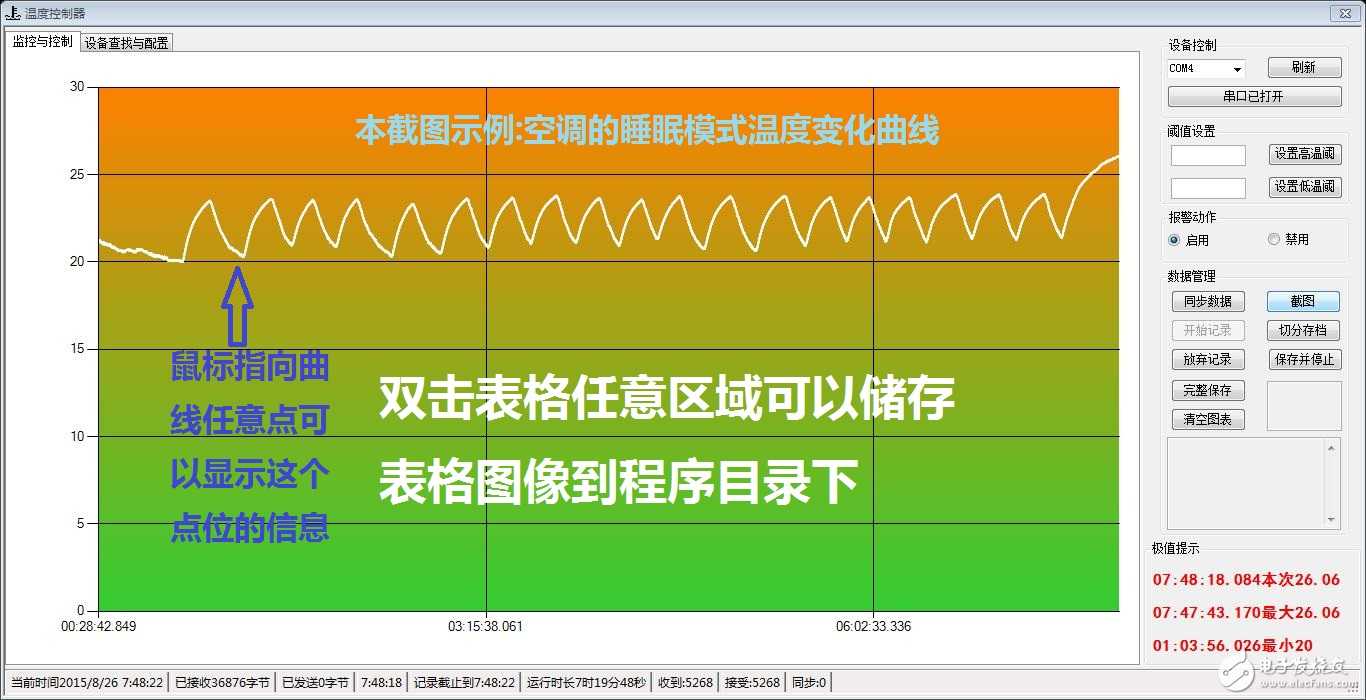Click the 07:47:43.170最大26.06 reading
This screenshot has height=700, width=1366.
click(1246, 612)
